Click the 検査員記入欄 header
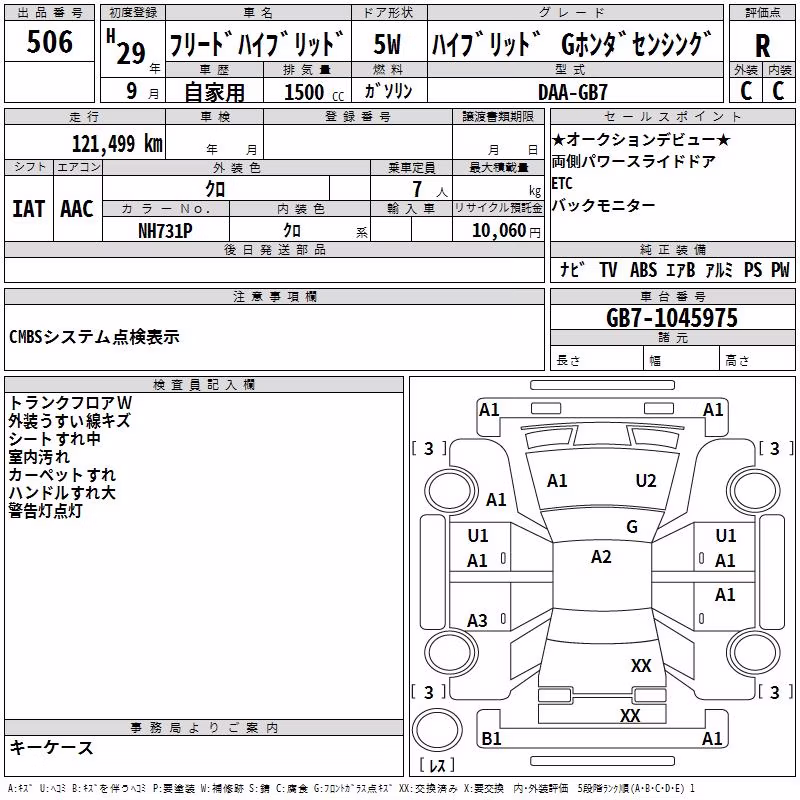The image size is (800, 800). (x=204, y=385)
